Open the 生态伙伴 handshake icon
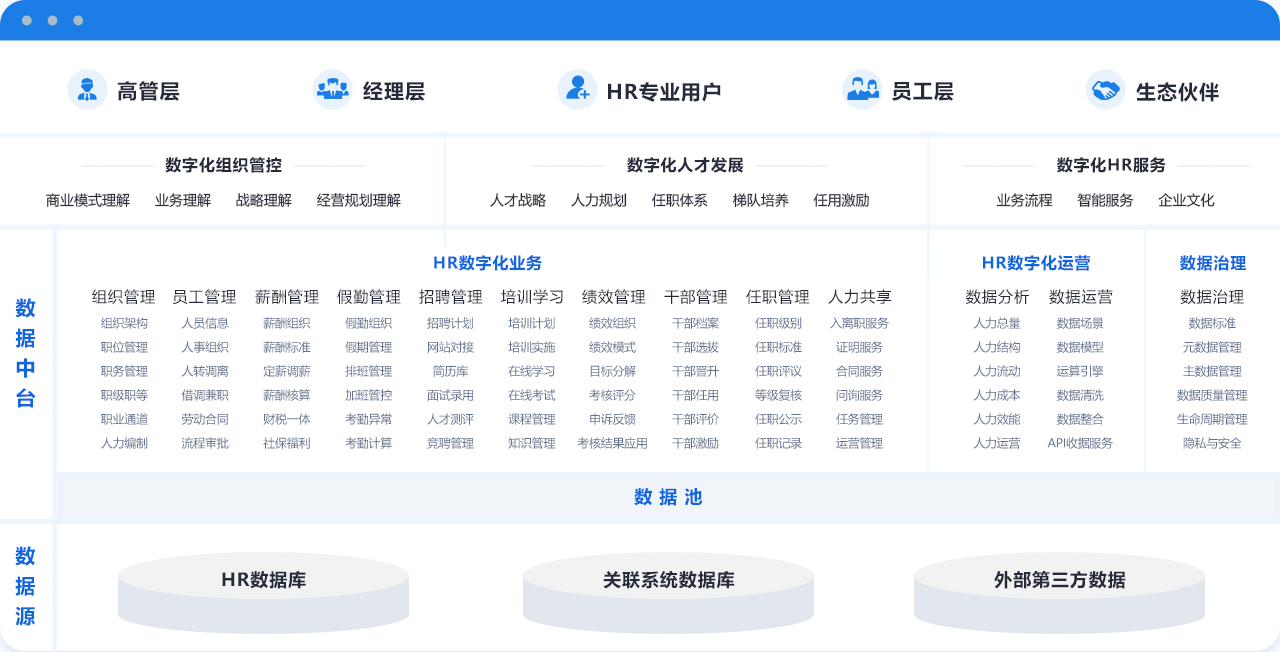Viewport: 1280px width, 652px height. point(1105,90)
